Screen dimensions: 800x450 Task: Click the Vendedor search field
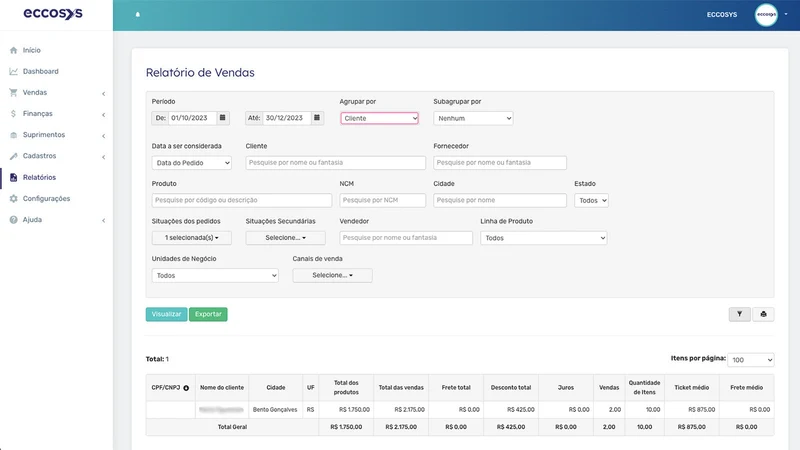pyautogui.click(x=406, y=238)
